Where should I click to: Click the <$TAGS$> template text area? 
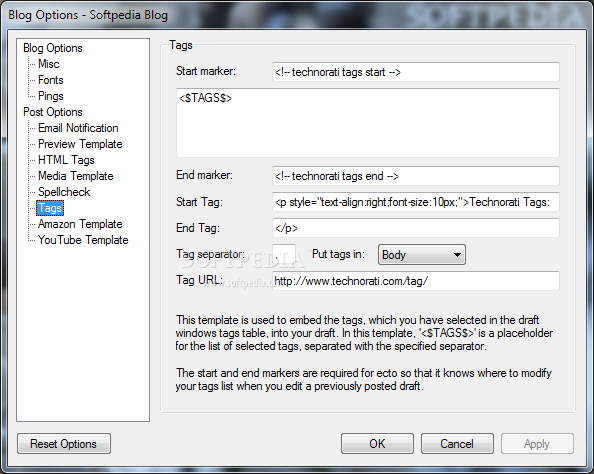pyautogui.click(x=367, y=123)
